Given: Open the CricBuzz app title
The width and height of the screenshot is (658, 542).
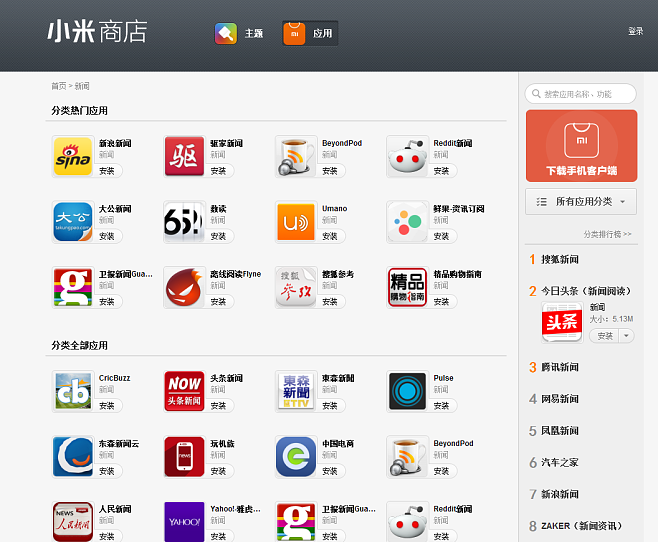Looking at the screenshot, I should tap(115, 378).
